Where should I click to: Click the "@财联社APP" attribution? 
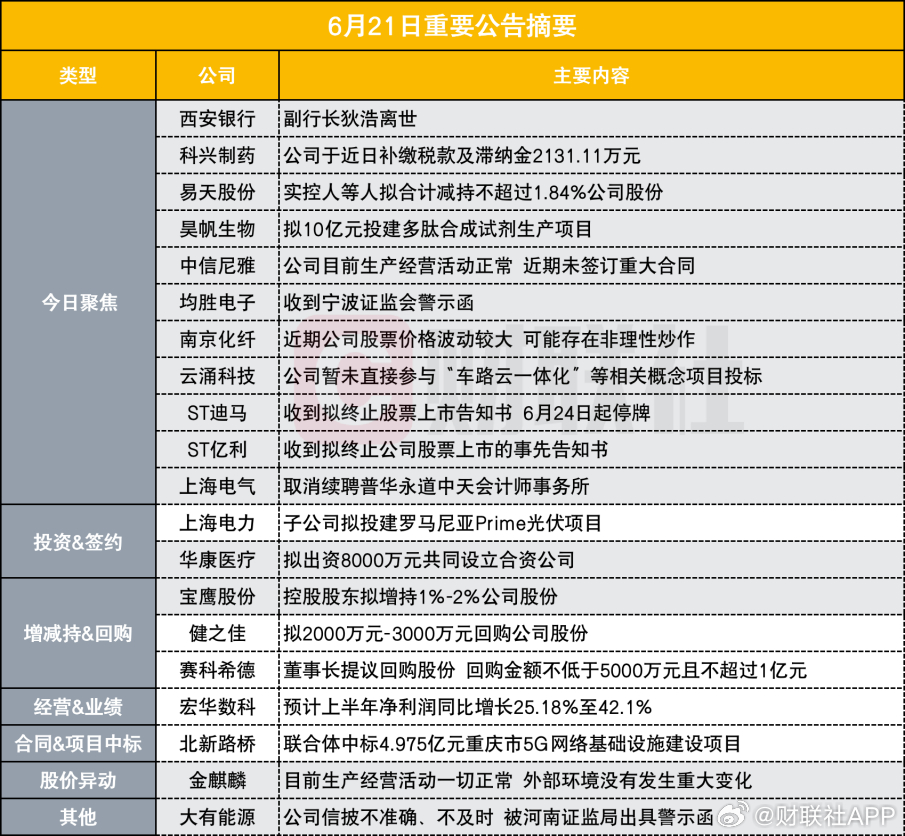825,816
